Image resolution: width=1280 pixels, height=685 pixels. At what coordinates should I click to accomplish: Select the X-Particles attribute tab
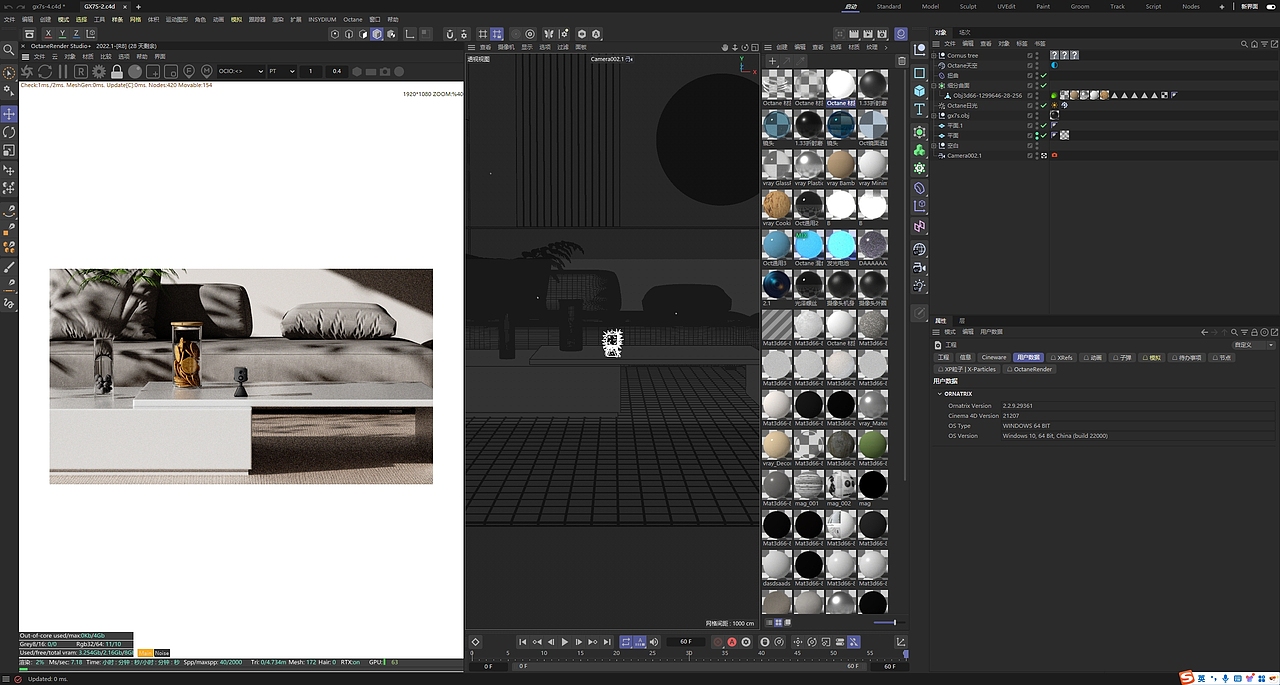coord(966,369)
